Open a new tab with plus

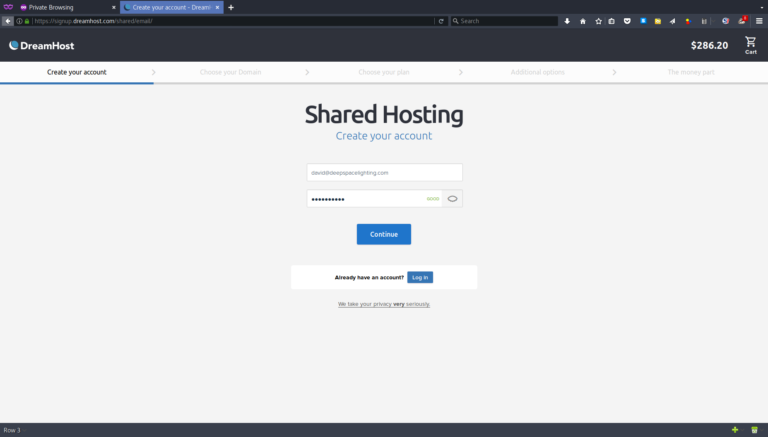click(x=231, y=7)
